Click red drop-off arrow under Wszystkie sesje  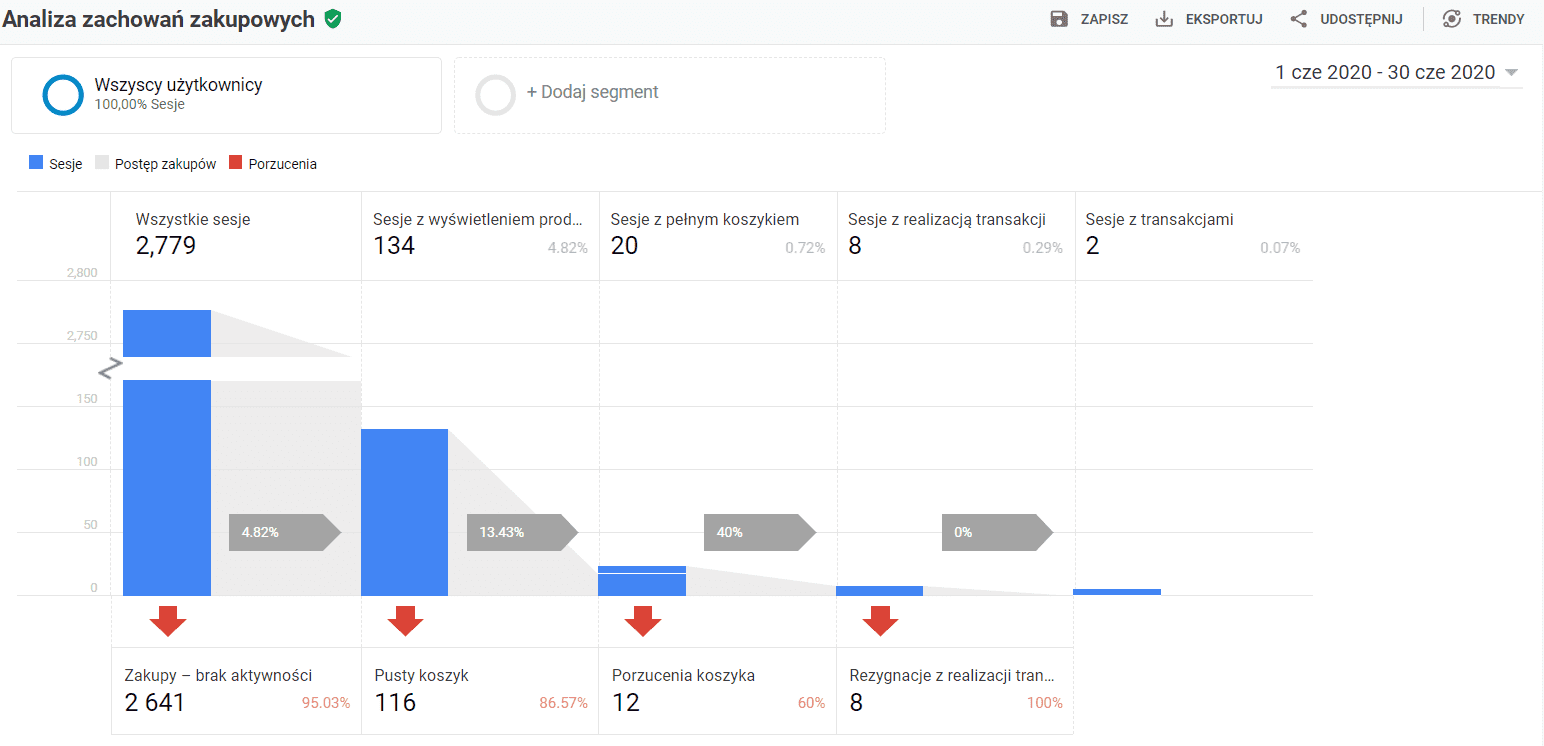(x=168, y=621)
